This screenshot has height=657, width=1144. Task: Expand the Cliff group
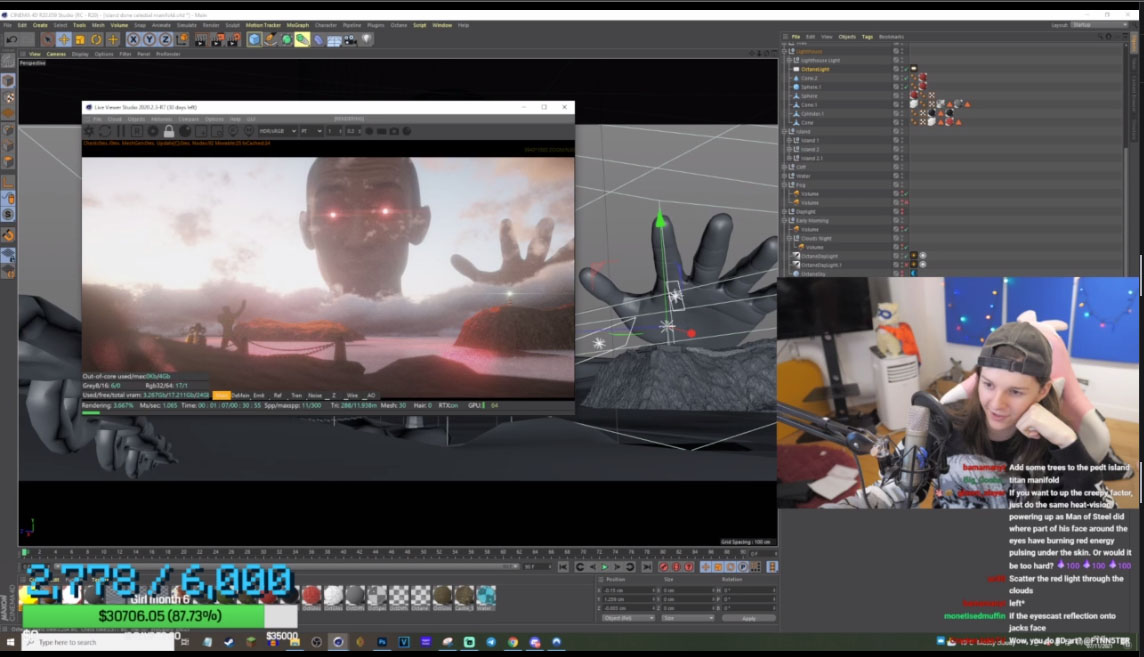click(x=784, y=167)
